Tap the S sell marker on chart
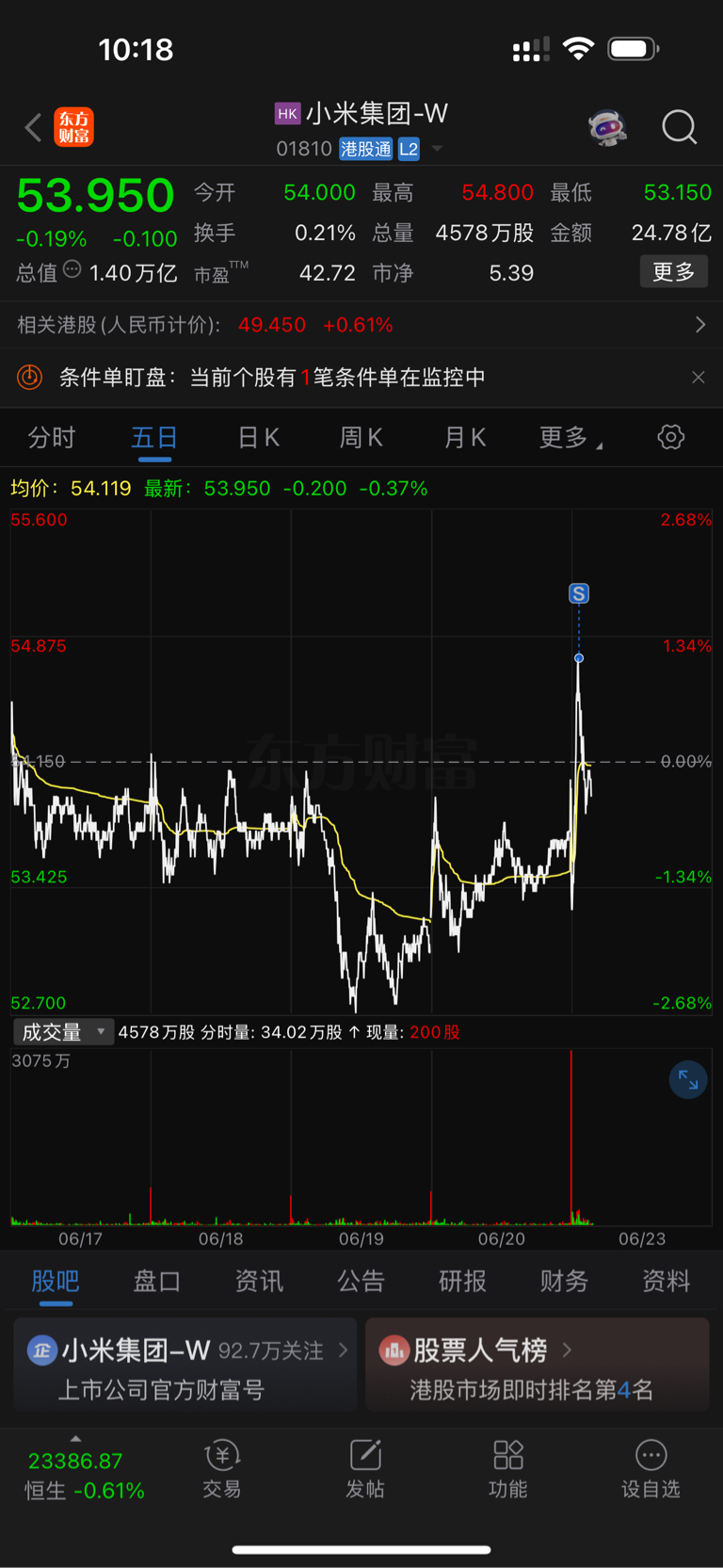723x1568 pixels. pos(579,593)
